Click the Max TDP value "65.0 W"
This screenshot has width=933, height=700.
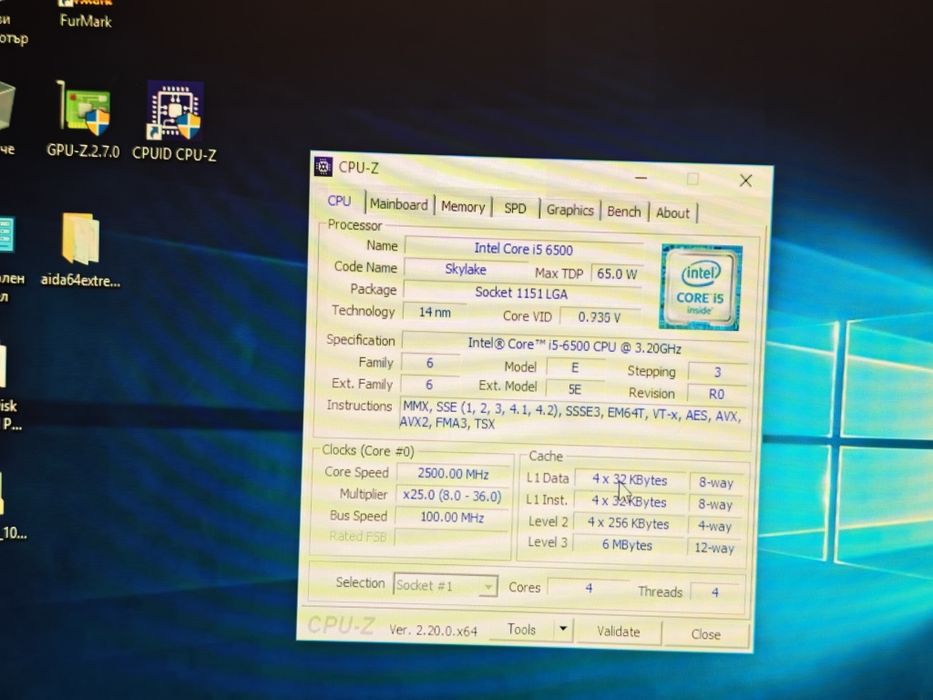616,274
